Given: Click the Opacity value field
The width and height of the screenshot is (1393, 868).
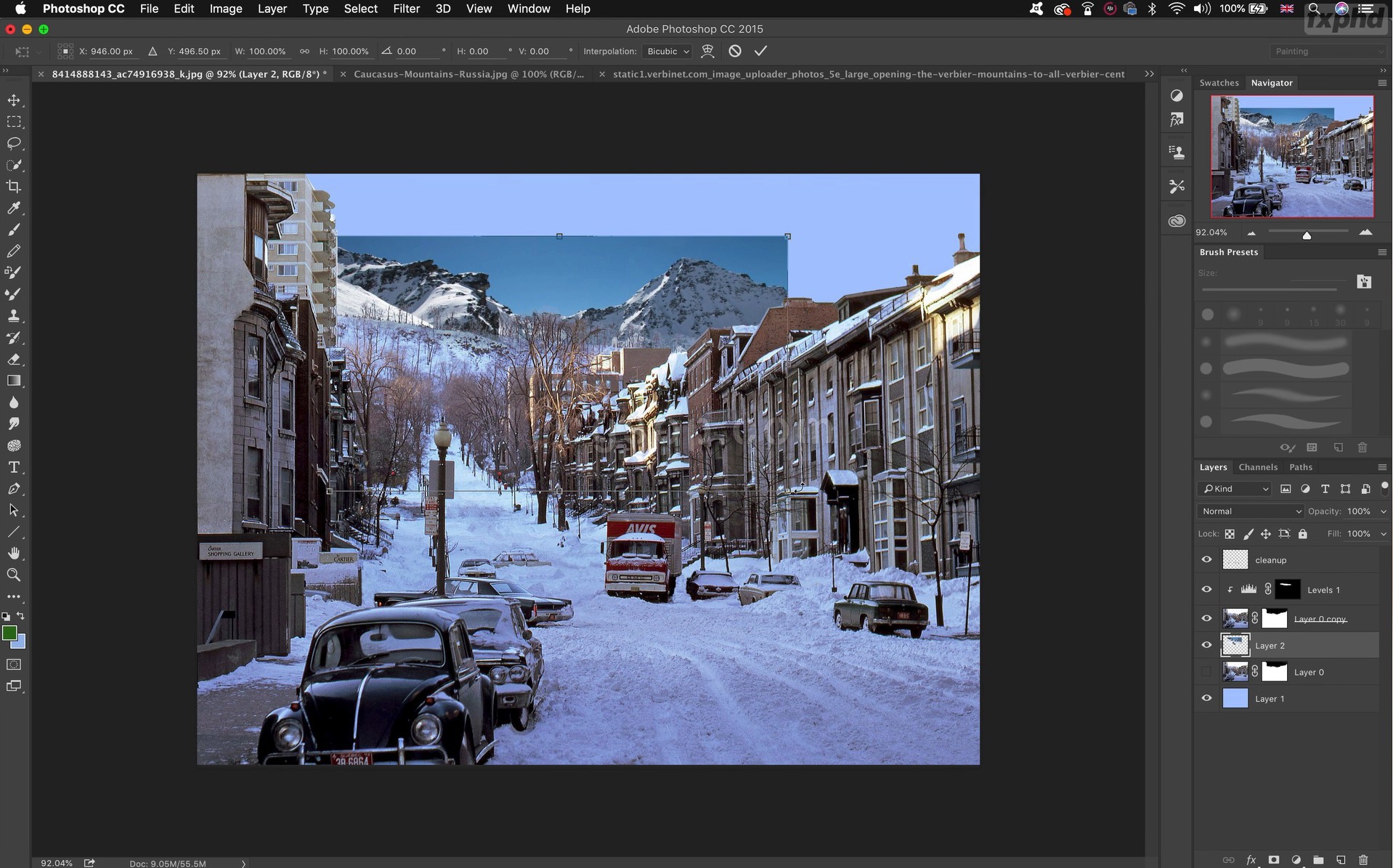Looking at the screenshot, I should tap(1358, 511).
